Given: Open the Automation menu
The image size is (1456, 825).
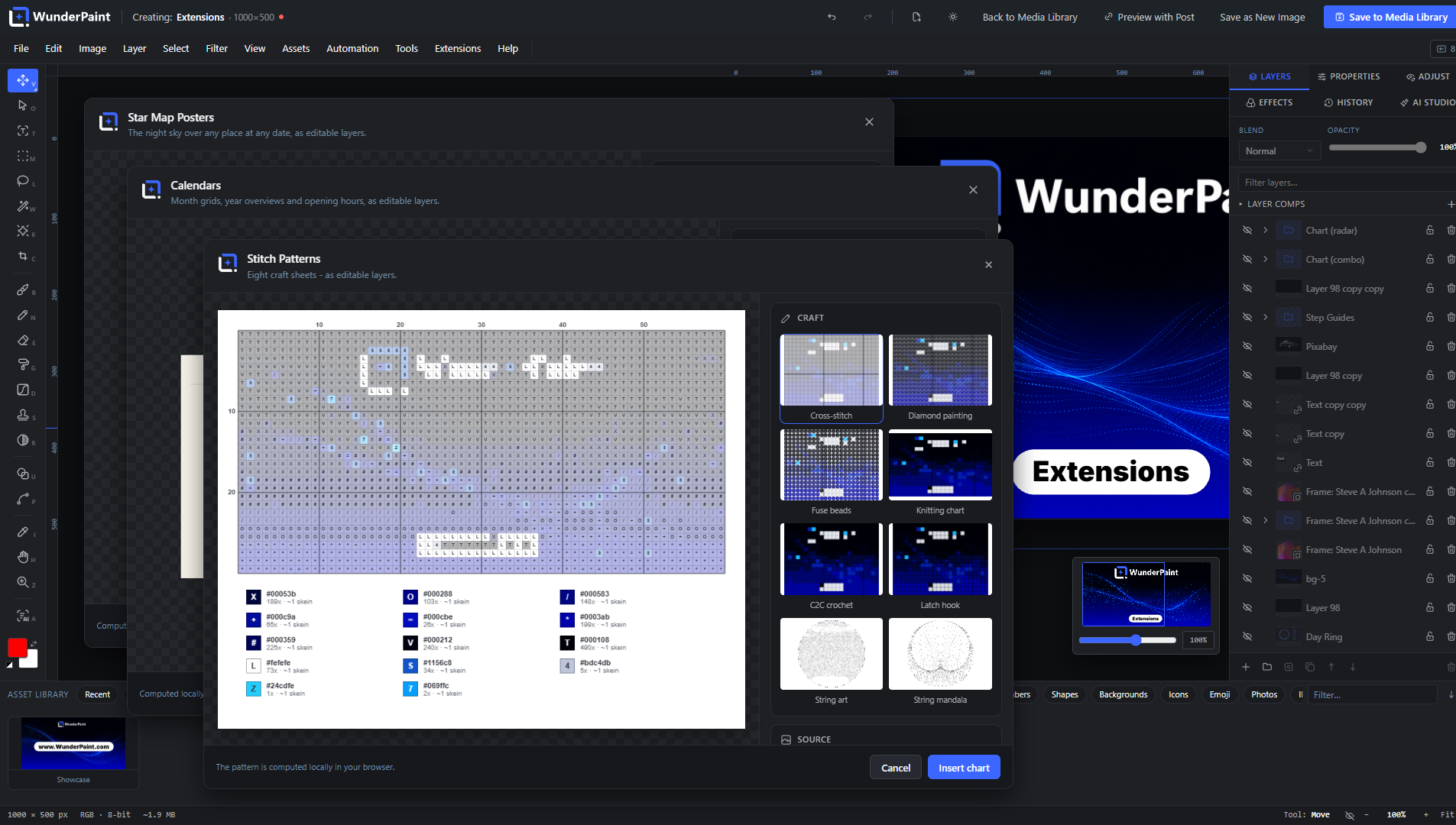Looking at the screenshot, I should point(352,48).
